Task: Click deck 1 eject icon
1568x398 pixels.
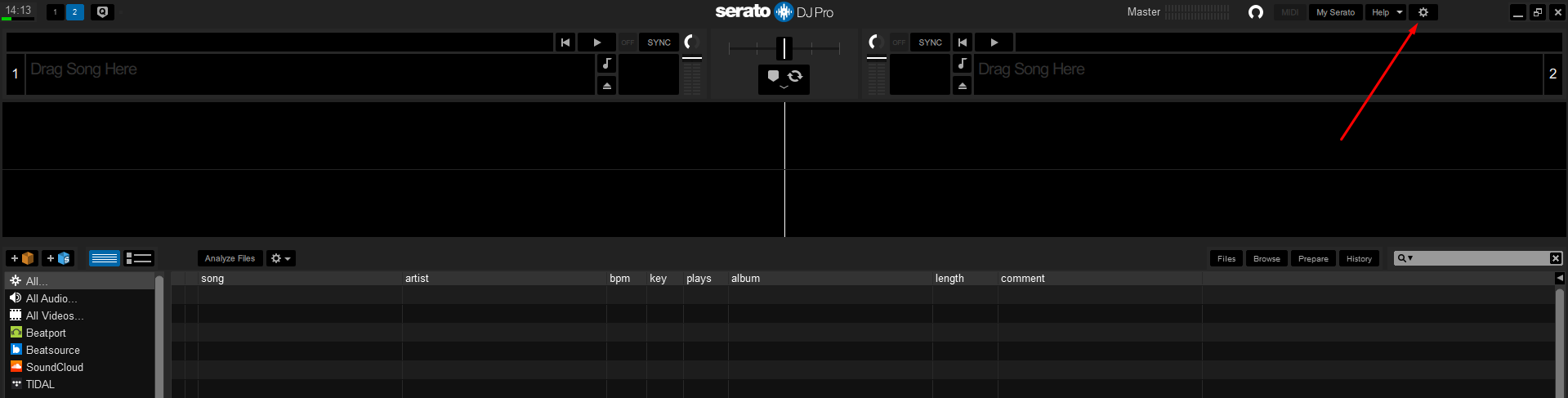Action: 606,86
